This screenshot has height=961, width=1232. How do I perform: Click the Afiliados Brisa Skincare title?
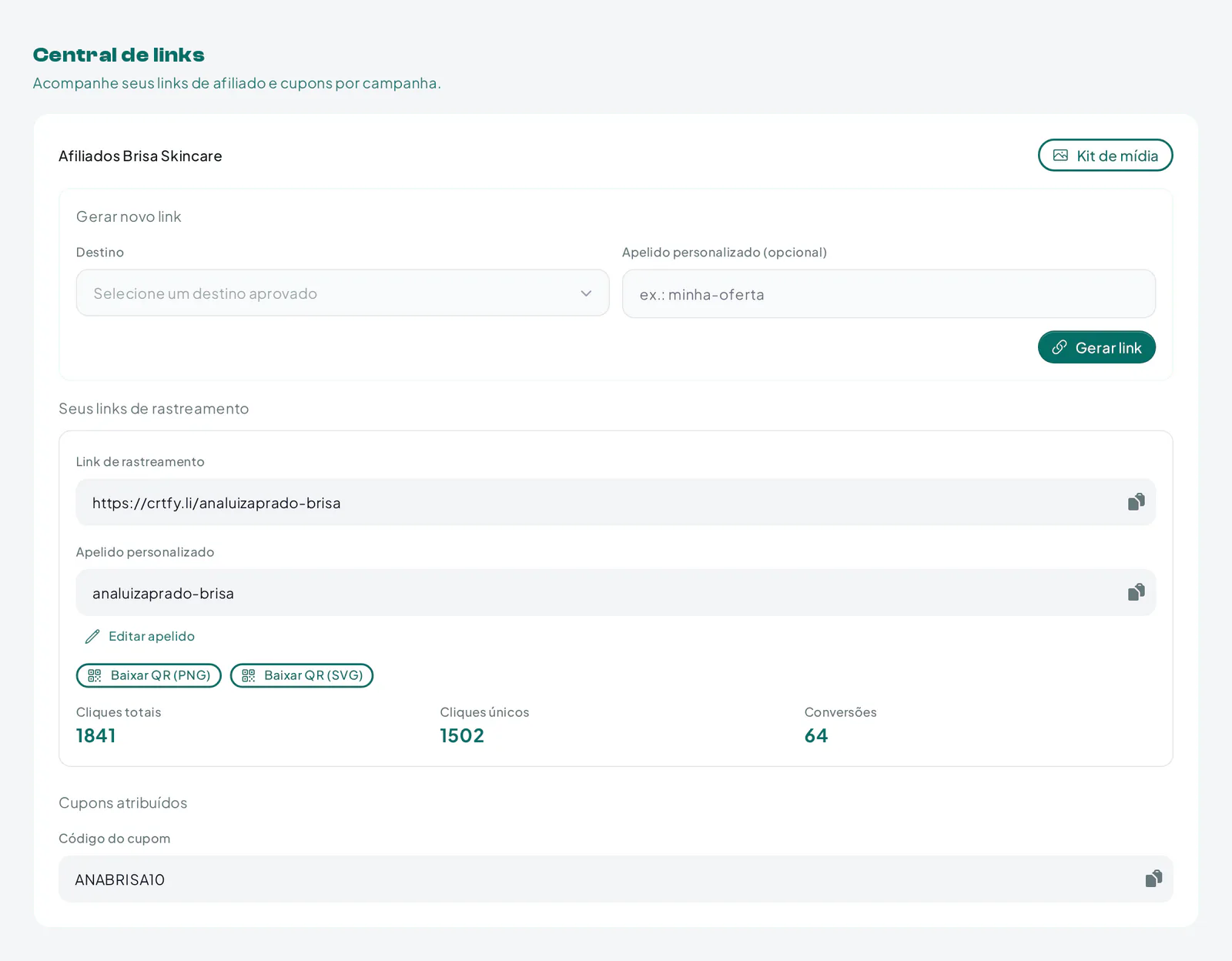click(x=140, y=156)
